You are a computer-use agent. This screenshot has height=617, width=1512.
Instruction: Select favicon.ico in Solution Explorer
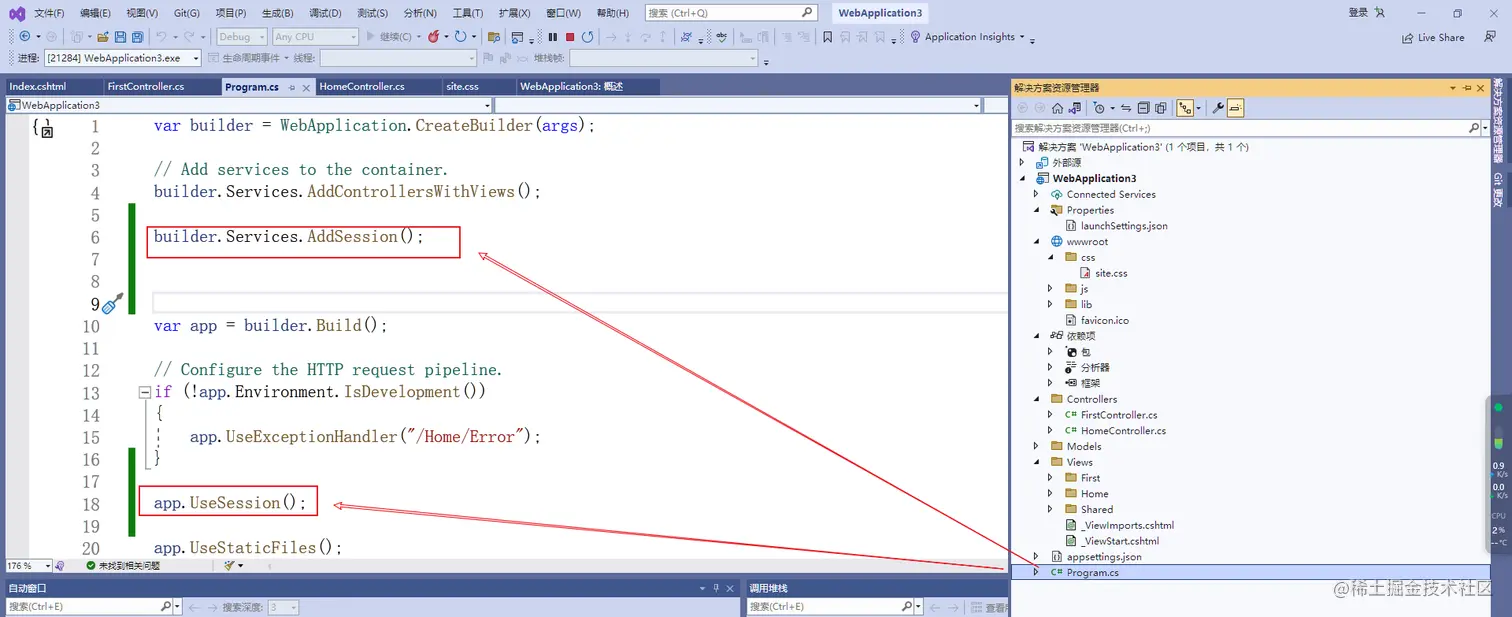(x=1105, y=320)
